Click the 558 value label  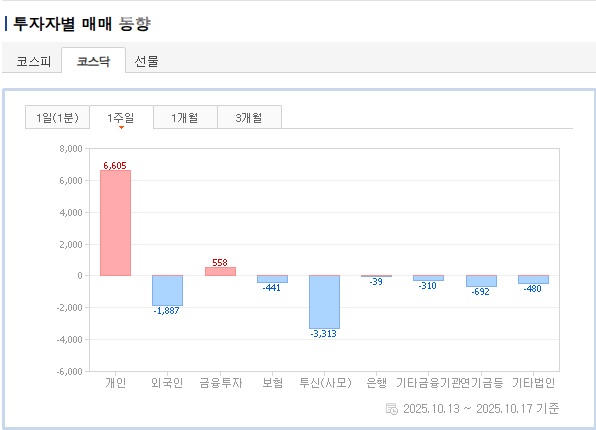220,262
